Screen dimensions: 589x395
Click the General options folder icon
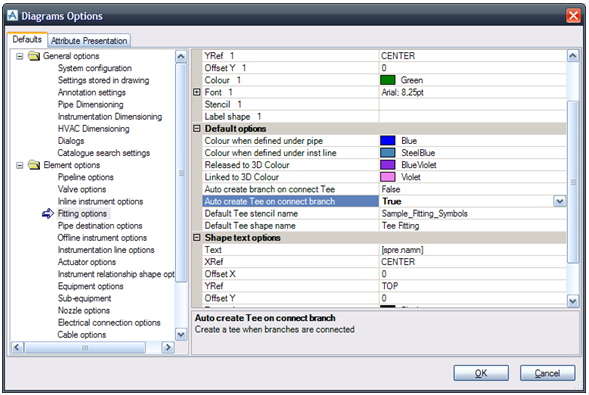click(34, 56)
